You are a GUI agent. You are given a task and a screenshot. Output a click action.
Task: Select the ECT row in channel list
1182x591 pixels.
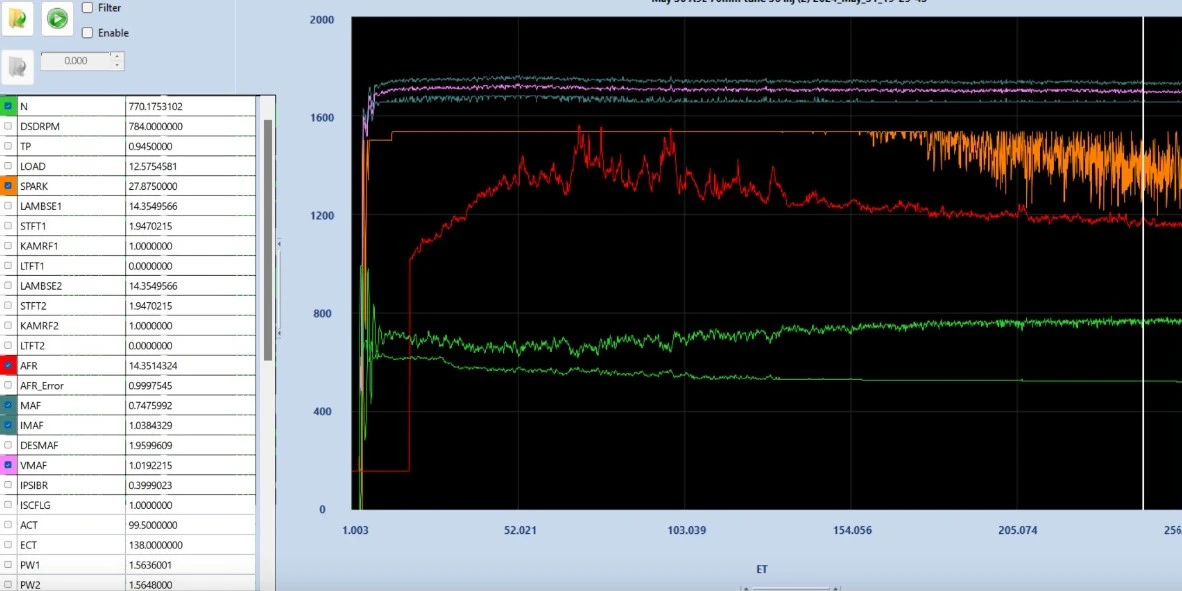[128, 545]
